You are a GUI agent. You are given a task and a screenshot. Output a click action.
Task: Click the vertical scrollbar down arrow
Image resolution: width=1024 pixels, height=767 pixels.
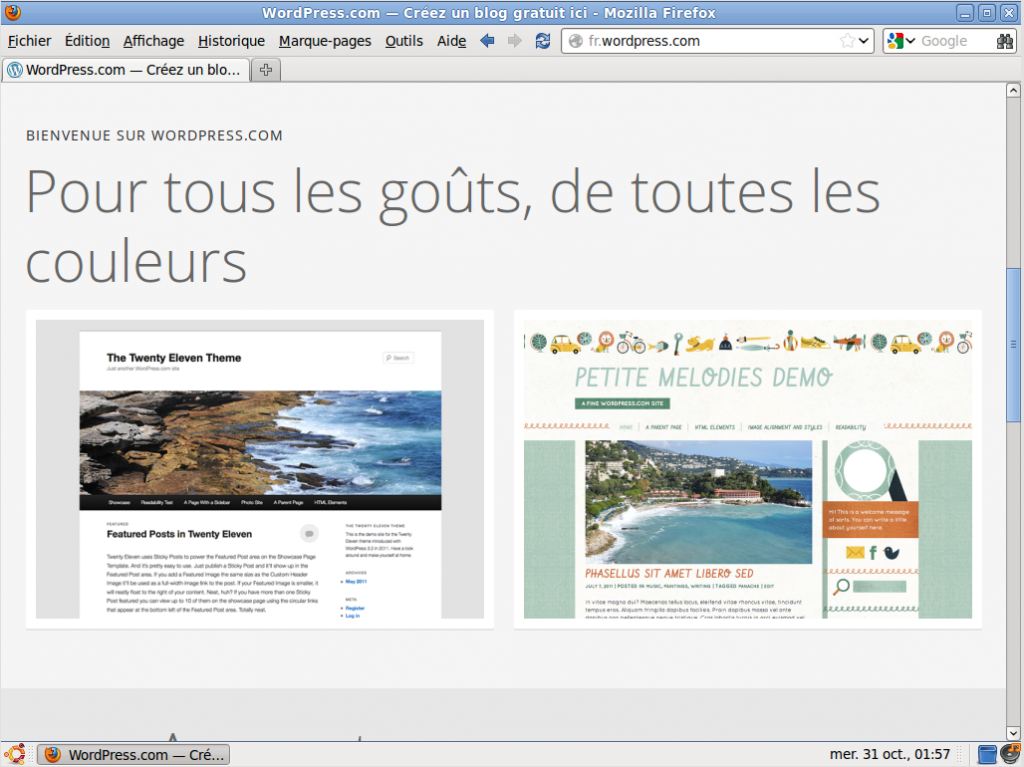click(x=1013, y=733)
